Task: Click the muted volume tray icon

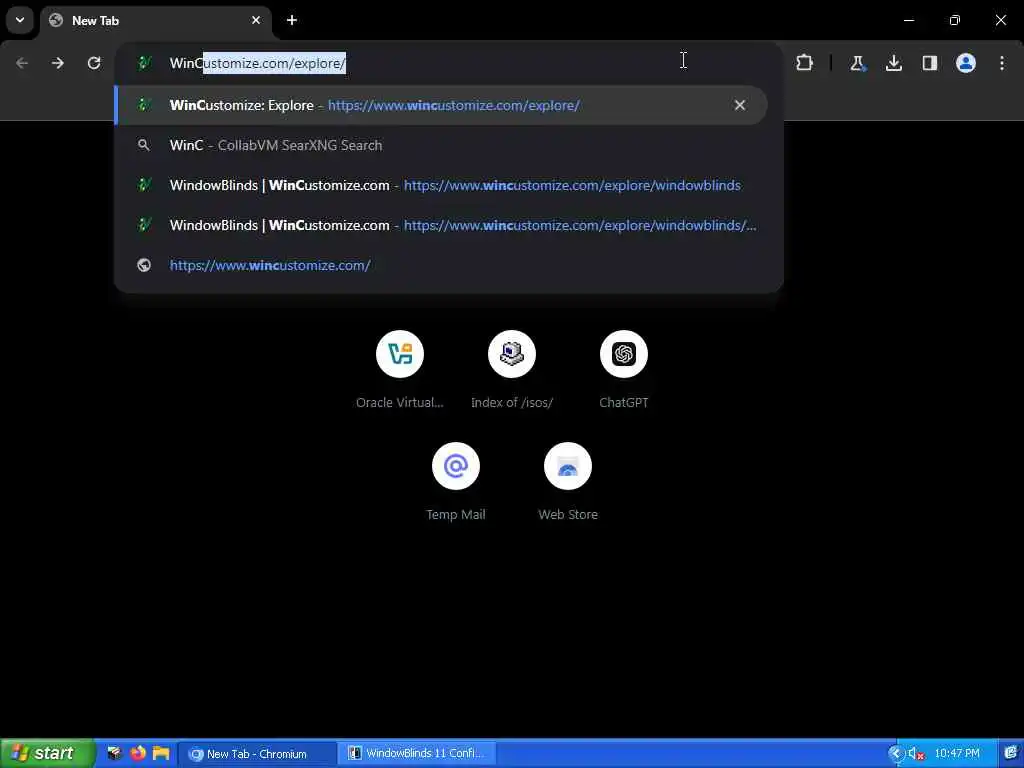Action: pos(916,754)
